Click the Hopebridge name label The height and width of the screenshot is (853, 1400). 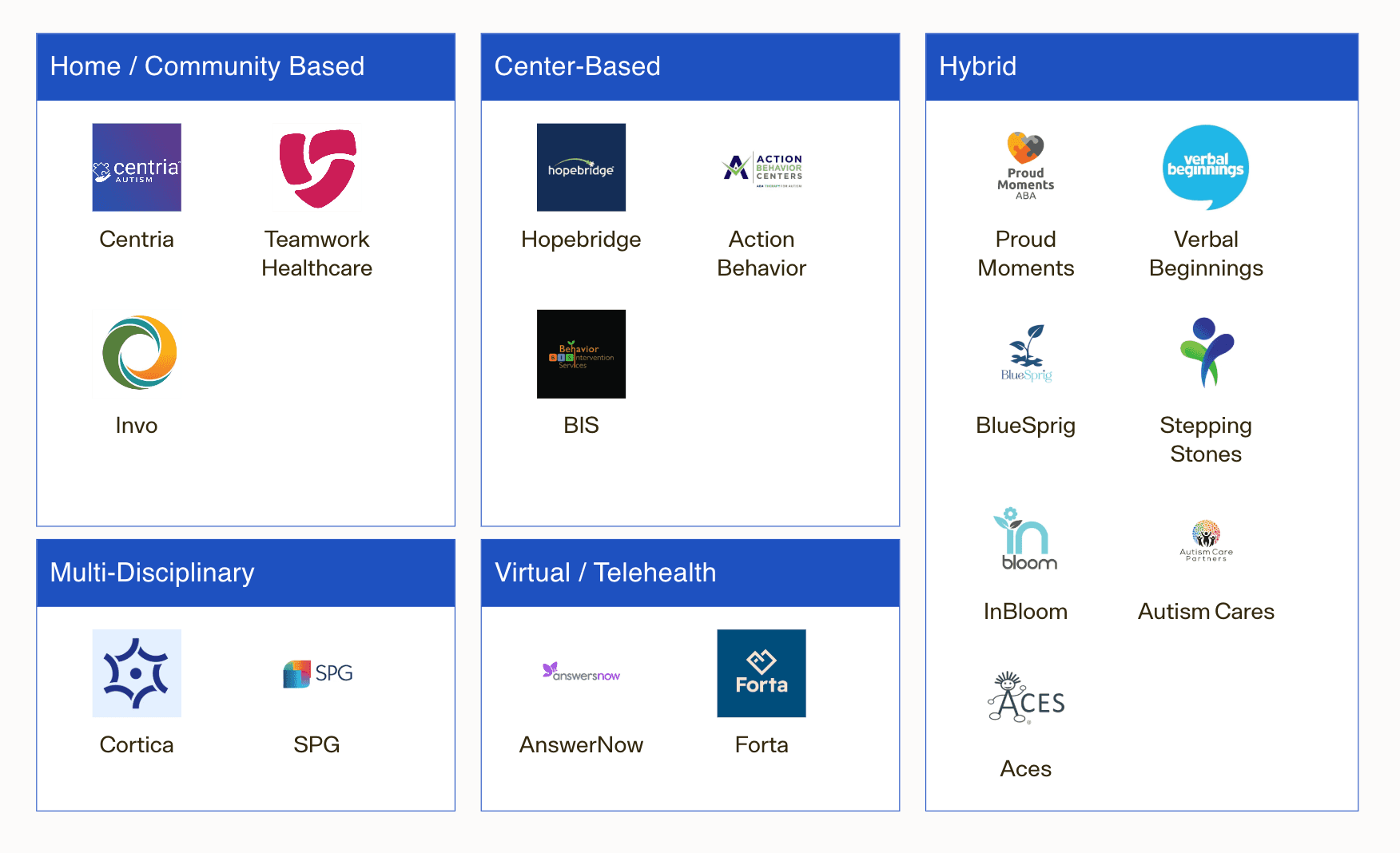pyautogui.click(x=581, y=240)
